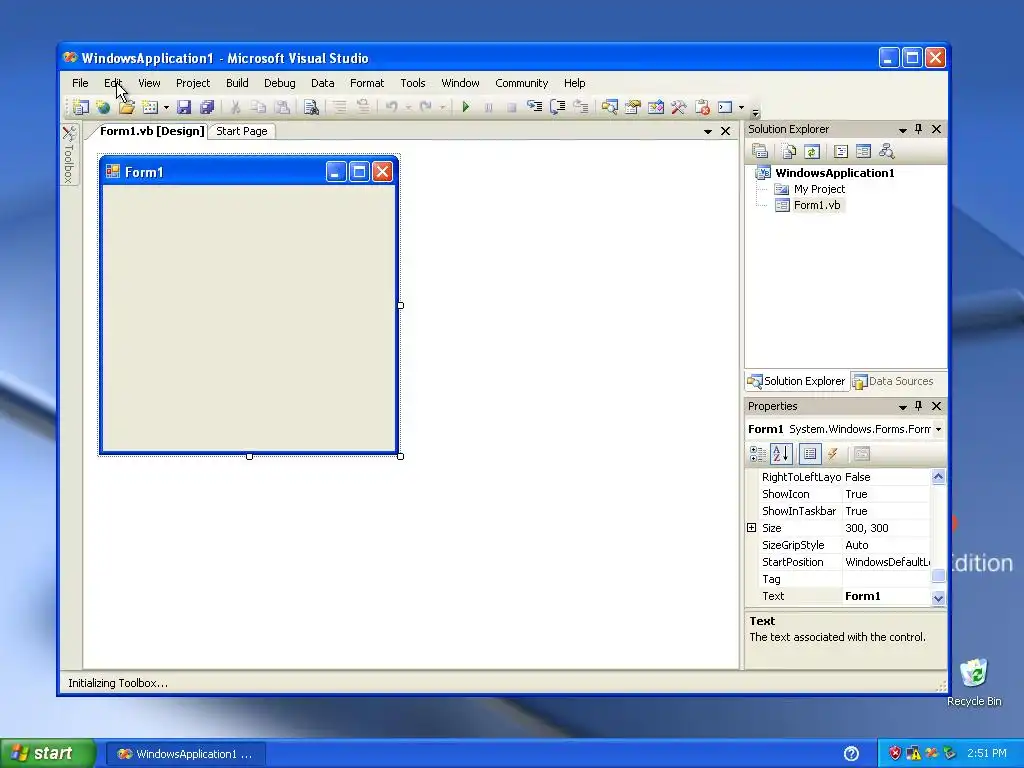This screenshot has height=768, width=1024.
Task: Select the Form1.vb [Design] tab
Action: [152, 131]
